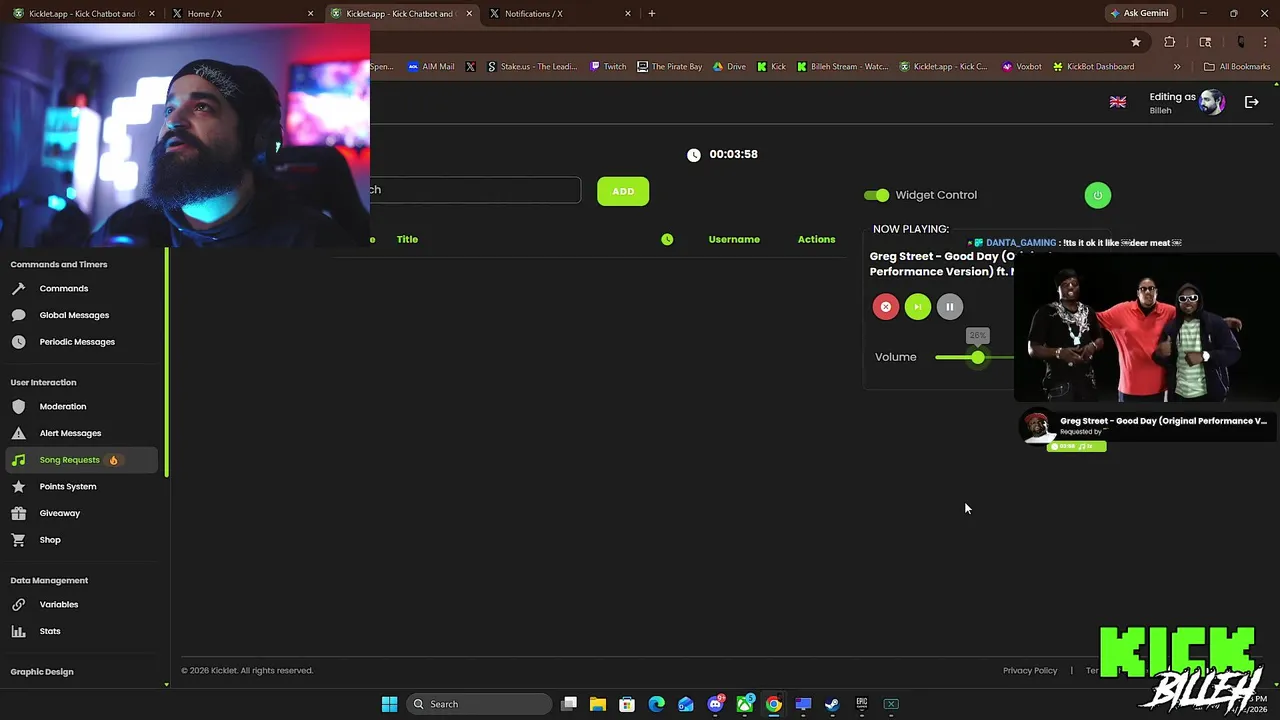
Task: Open Steam from the taskbar
Action: click(832, 704)
